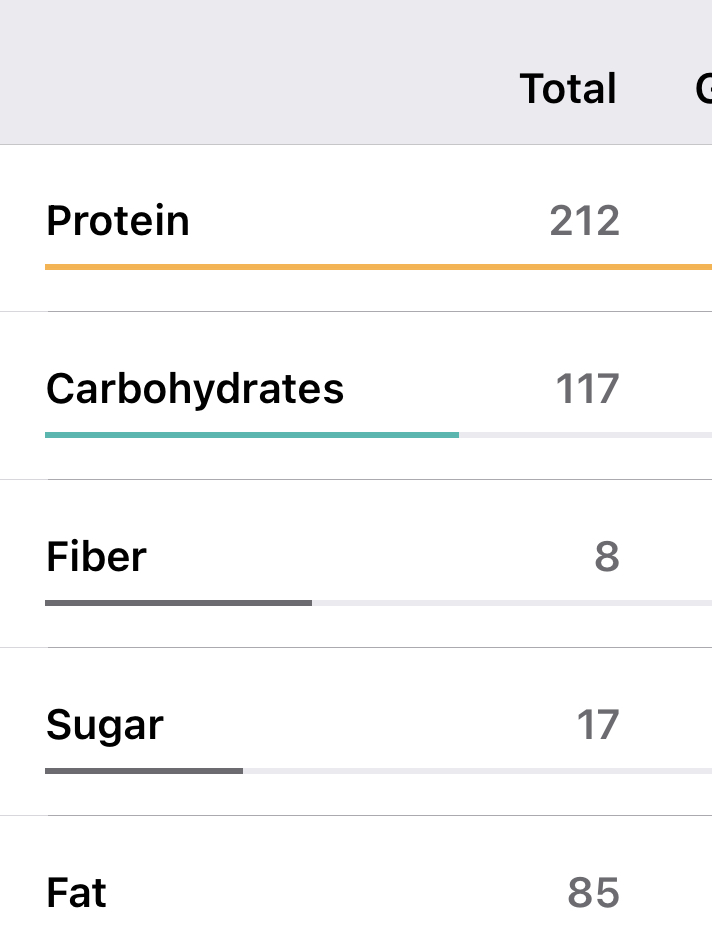Image resolution: width=712 pixels, height=935 pixels.
Task: Select the Sugar row label
Action: [x=105, y=725]
